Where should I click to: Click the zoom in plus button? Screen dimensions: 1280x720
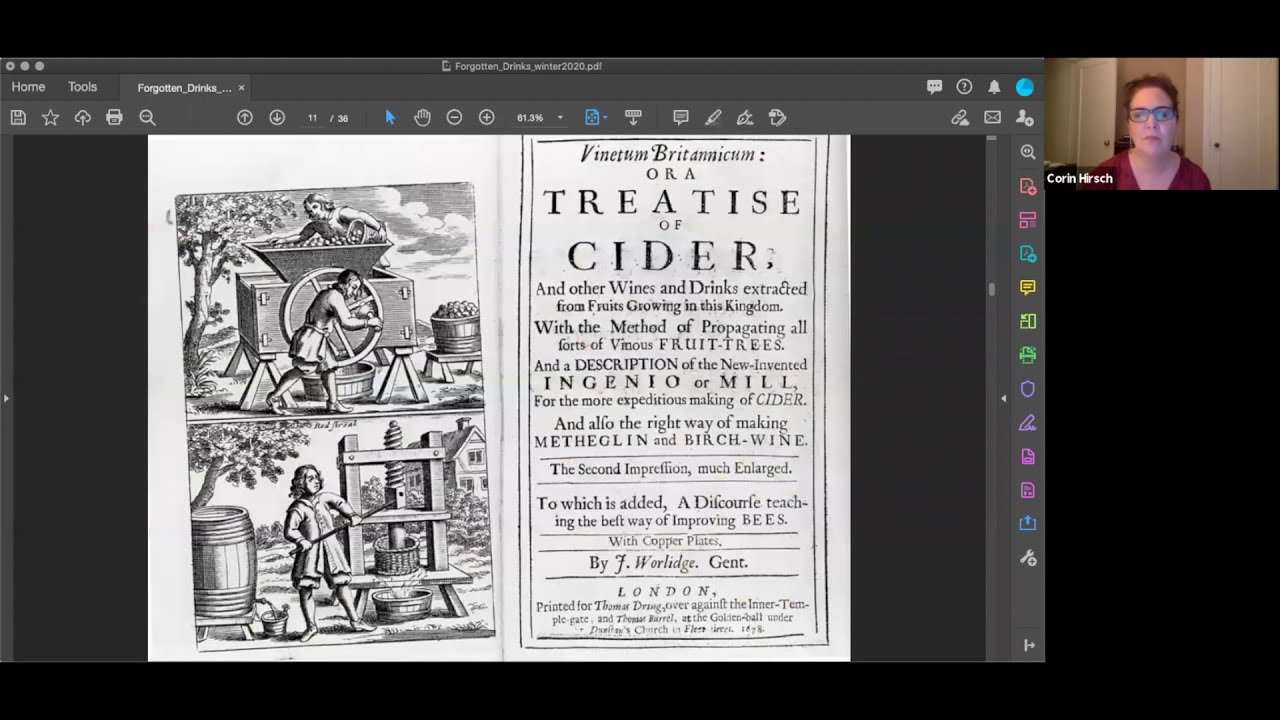tap(486, 118)
